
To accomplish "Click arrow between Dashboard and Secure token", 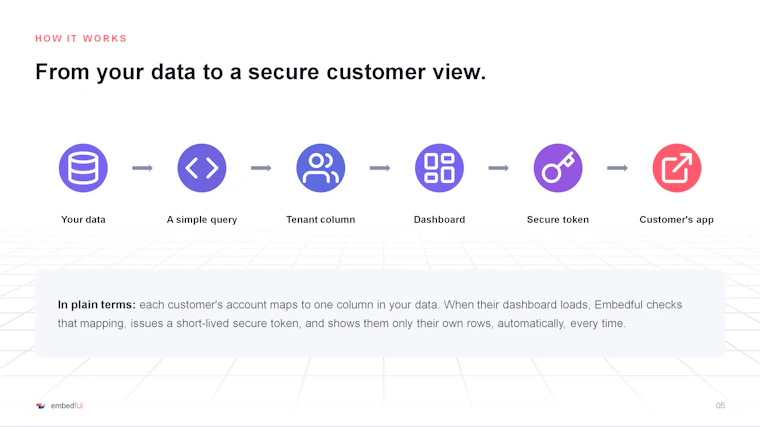I will pyautogui.click(x=499, y=168).
